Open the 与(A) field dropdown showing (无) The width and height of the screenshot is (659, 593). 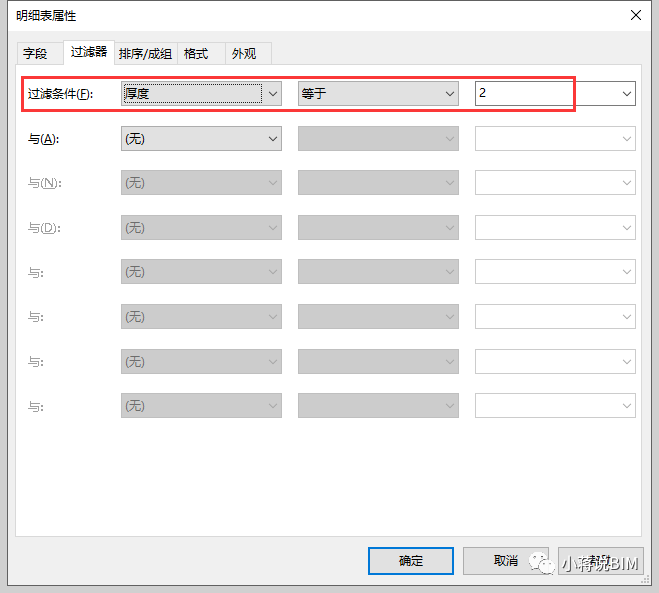201,138
